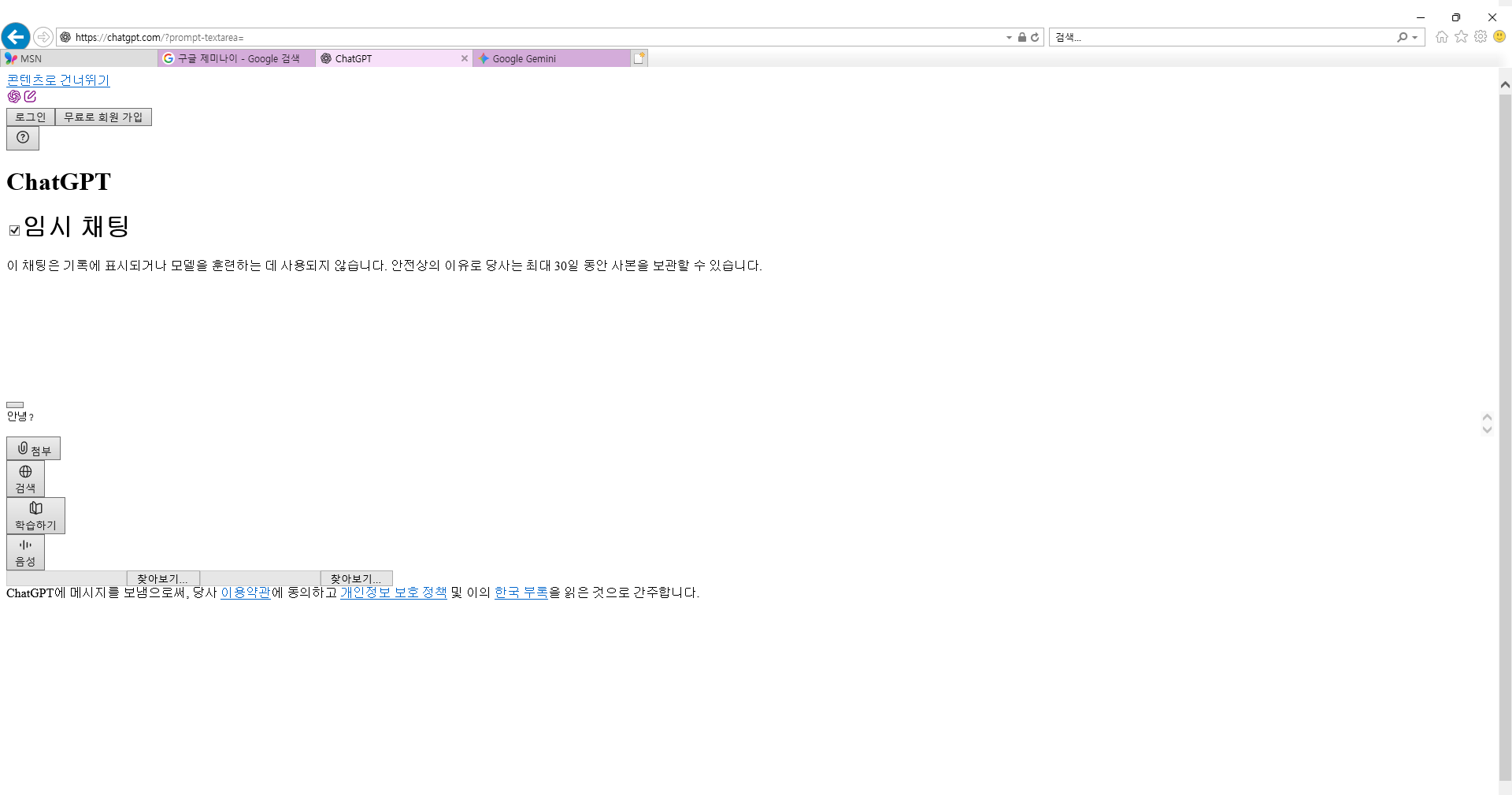Click the 검색 globe button
Image resolution: width=1512 pixels, height=795 pixels.
point(25,478)
